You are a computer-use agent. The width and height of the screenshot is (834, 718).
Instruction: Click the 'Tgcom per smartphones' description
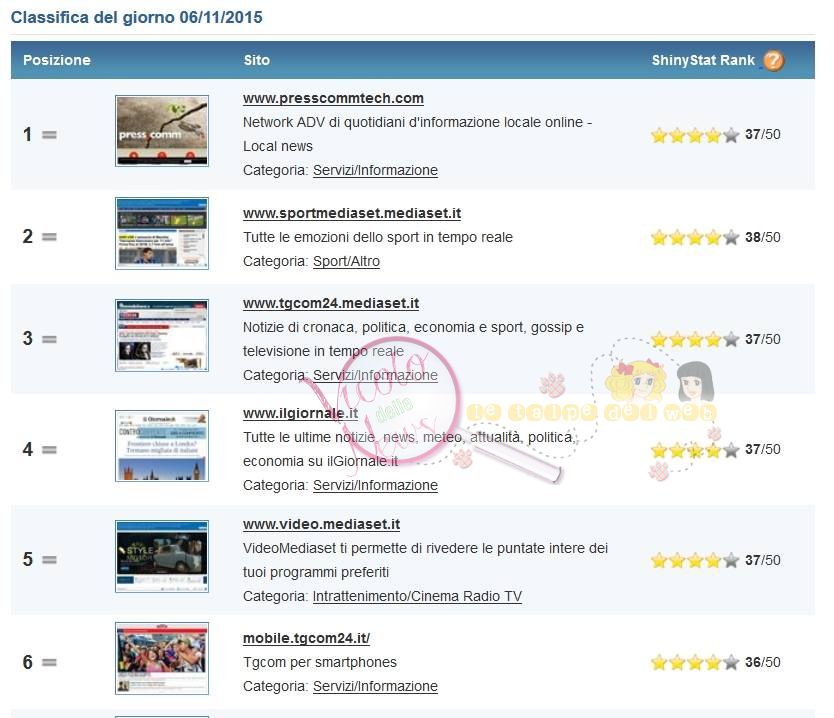[320, 662]
